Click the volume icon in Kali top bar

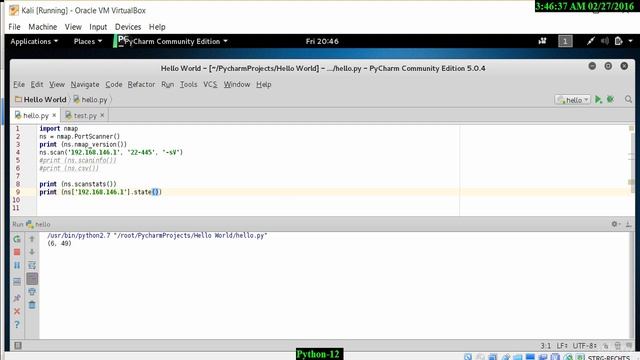click(x=605, y=41)
